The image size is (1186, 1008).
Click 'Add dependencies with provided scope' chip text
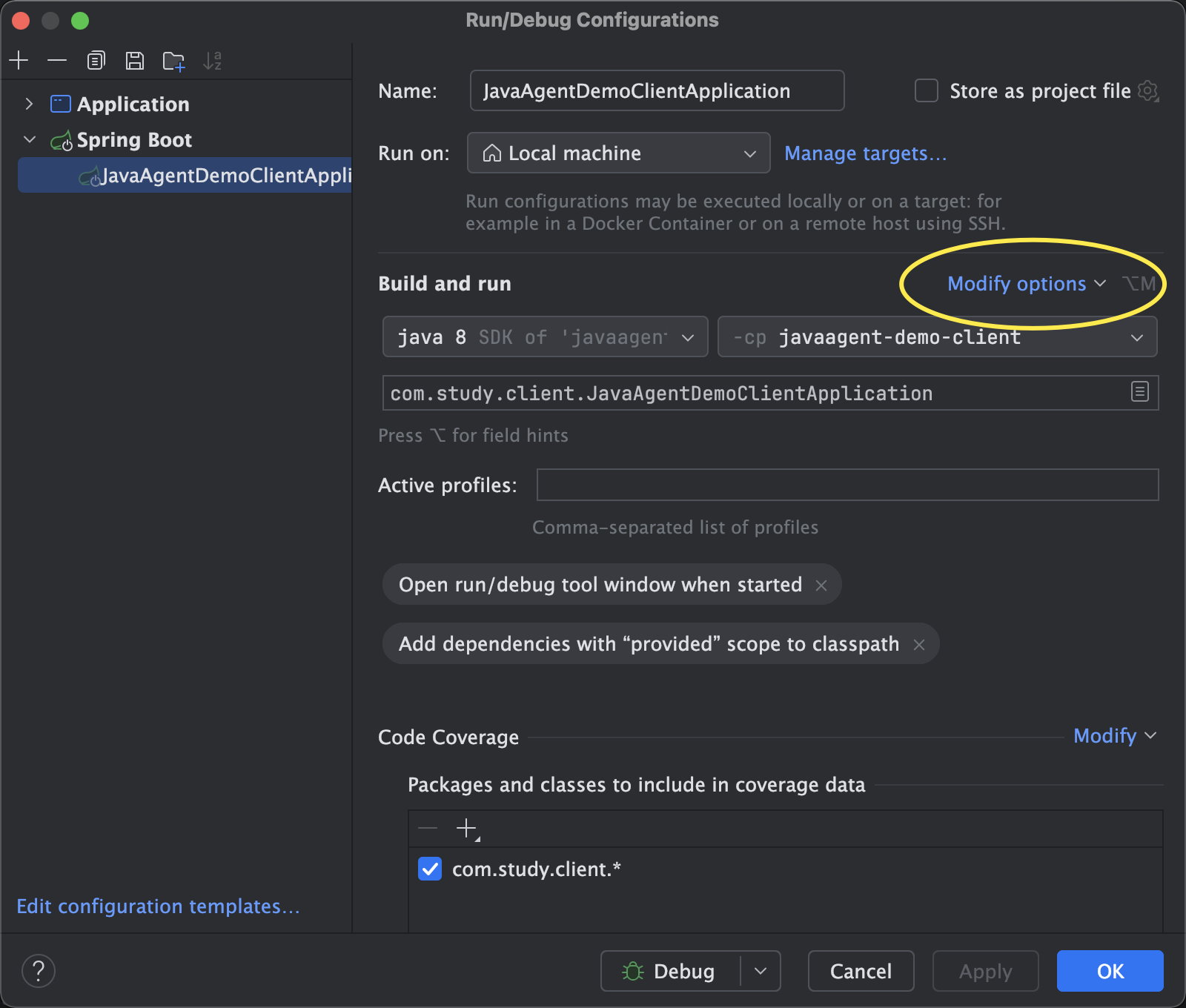click(649, 644)
